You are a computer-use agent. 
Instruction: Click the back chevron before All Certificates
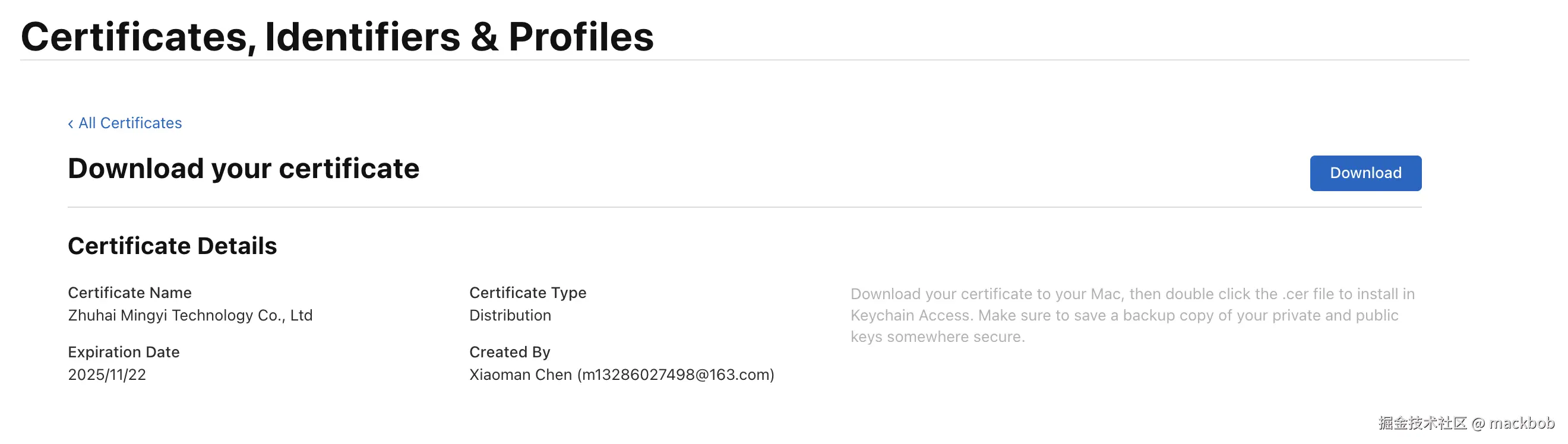tap(71, 124)
